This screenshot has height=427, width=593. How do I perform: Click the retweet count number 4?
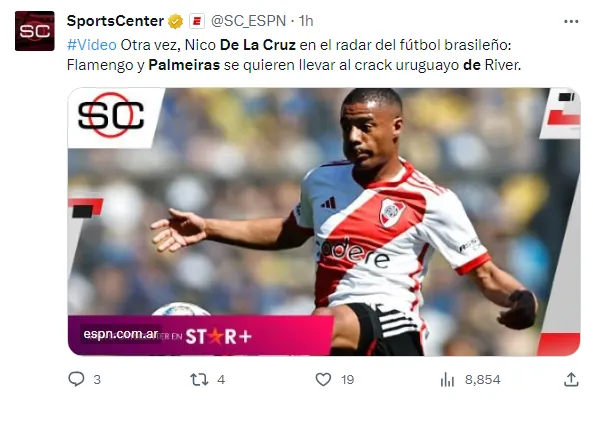[221, 380]
